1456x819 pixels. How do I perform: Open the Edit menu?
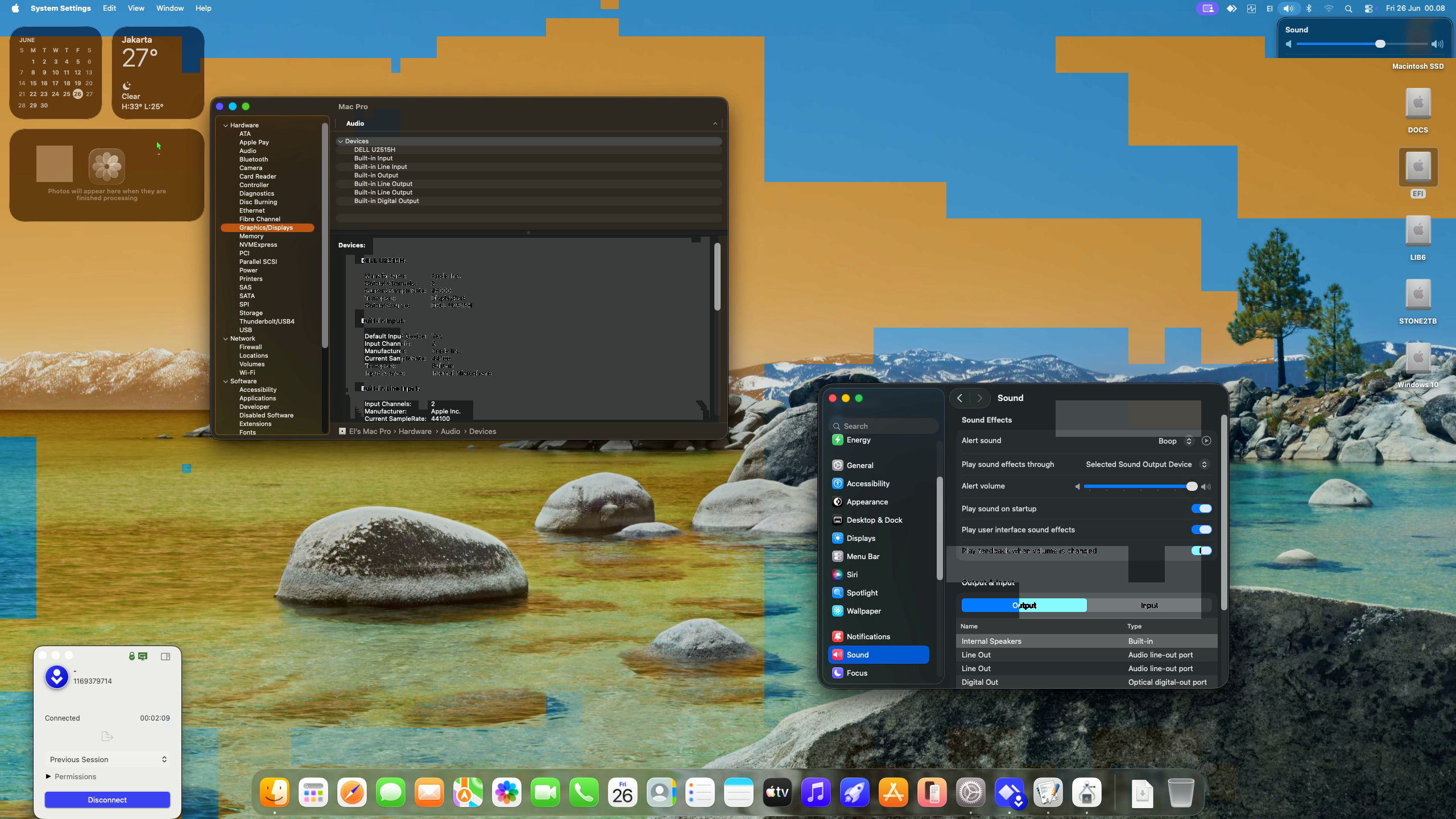coord(109,8)
